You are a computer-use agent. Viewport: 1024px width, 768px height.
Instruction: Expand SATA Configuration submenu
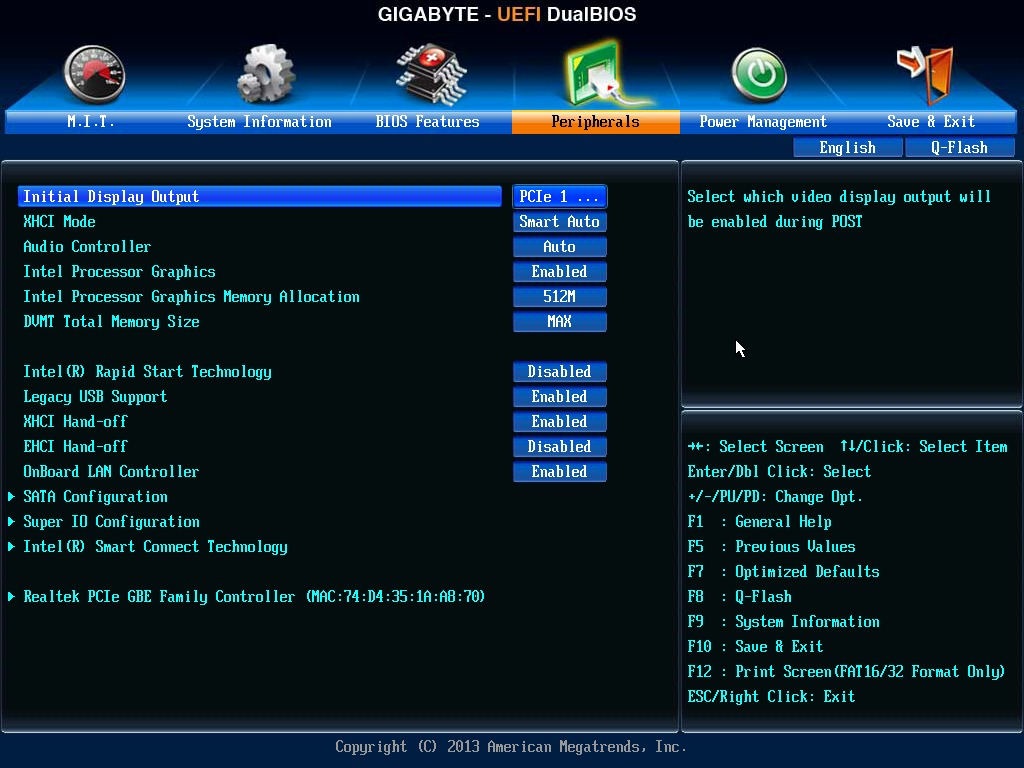pos(95,497)
